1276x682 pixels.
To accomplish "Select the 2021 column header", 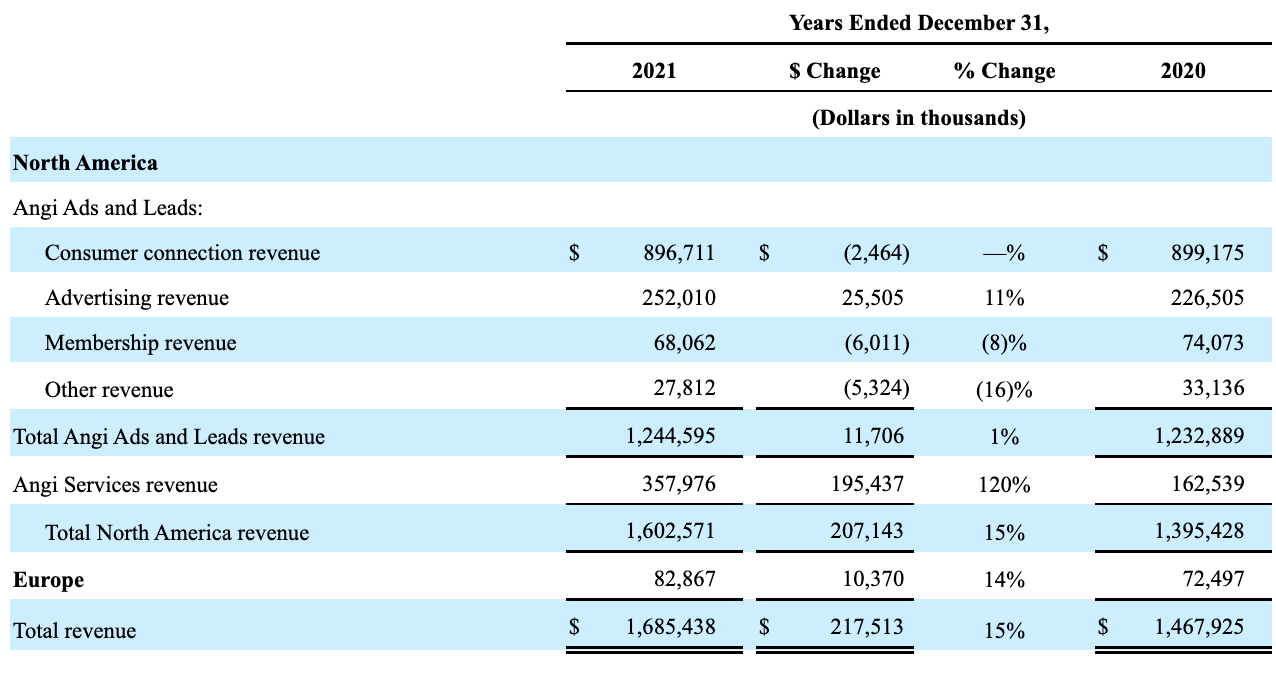I will [654, 70].
